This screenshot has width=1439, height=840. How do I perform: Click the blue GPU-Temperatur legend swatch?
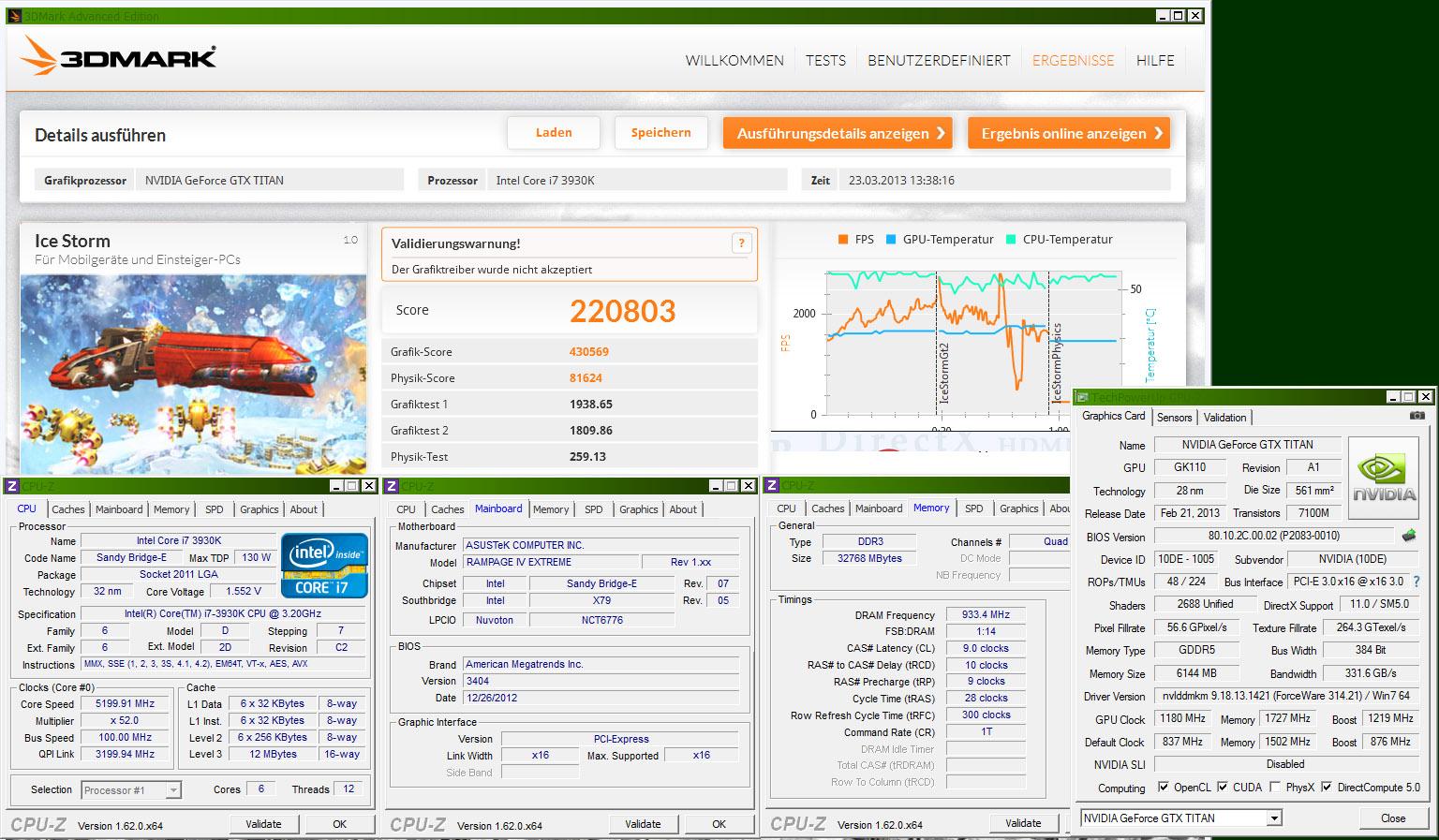coord(891,240)
